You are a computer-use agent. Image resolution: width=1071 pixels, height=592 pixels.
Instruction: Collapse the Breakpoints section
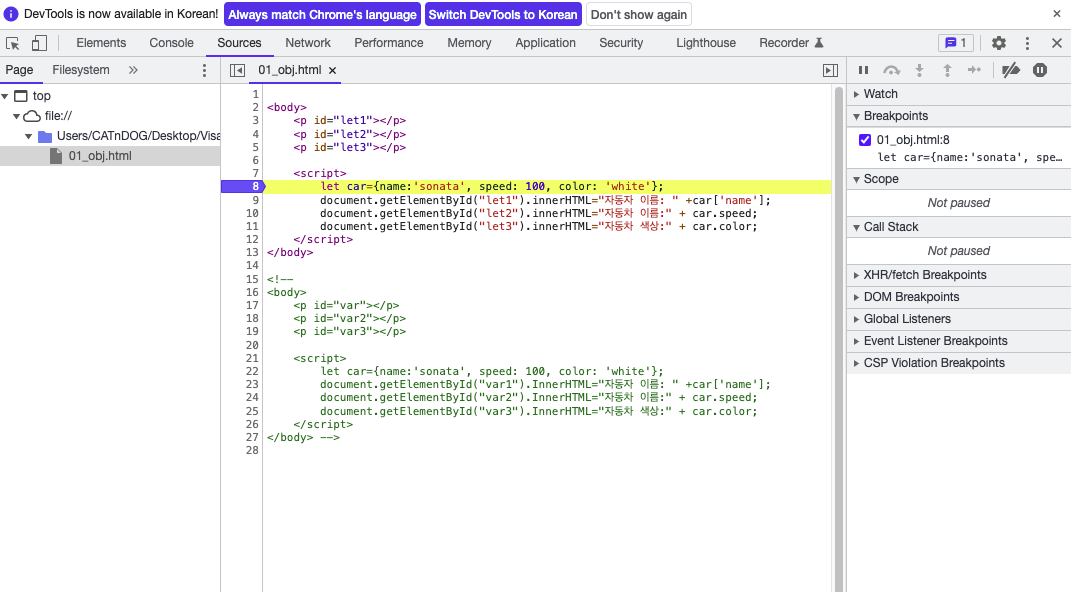click(x=959, y=116)
